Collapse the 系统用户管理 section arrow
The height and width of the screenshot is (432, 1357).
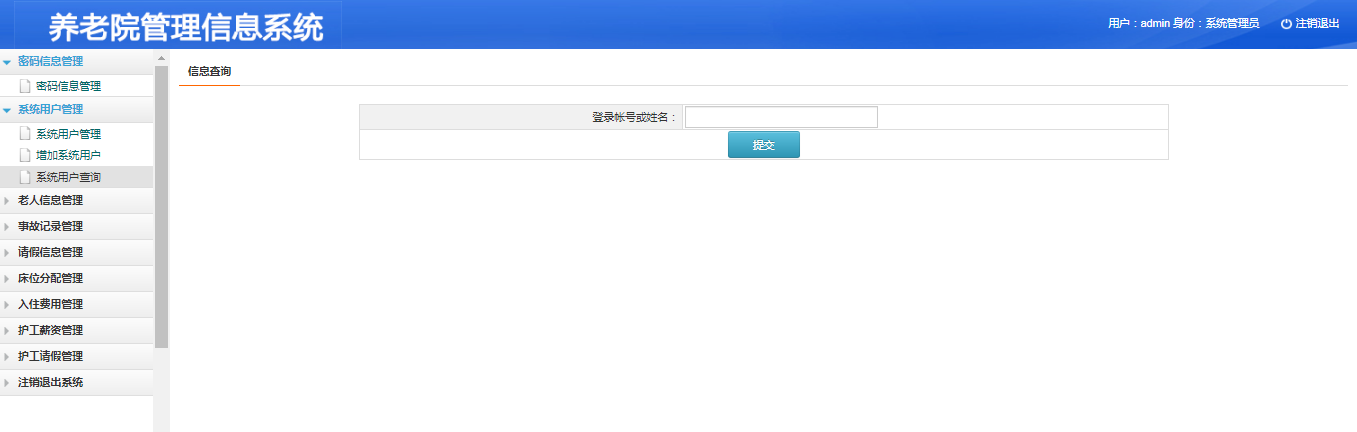pos(7,110)
